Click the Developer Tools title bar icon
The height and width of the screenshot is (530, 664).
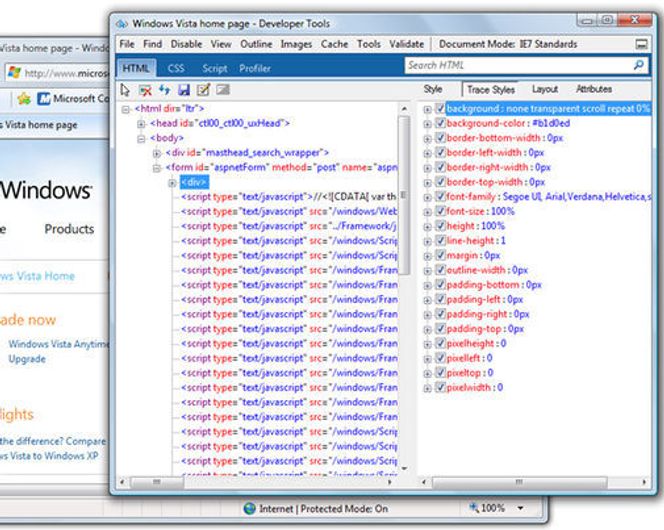point(122,24)
